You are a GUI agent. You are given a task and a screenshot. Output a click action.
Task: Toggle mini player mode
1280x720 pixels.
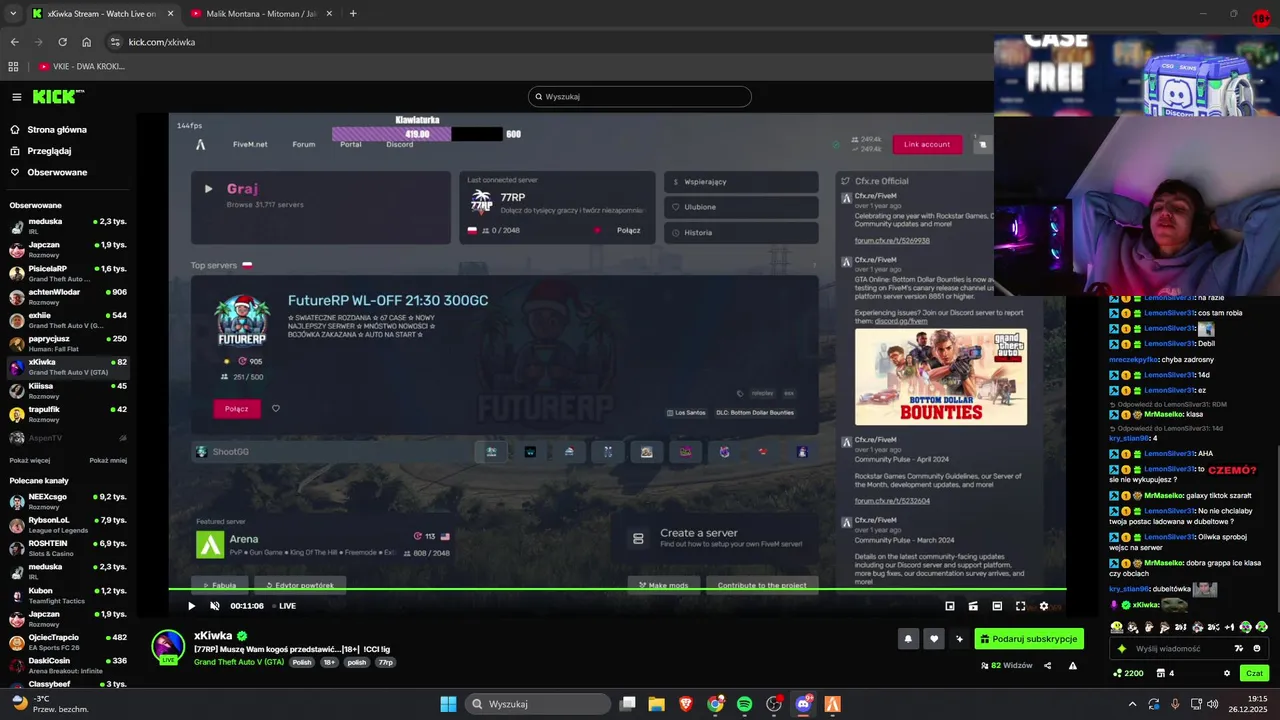[950, 606]
